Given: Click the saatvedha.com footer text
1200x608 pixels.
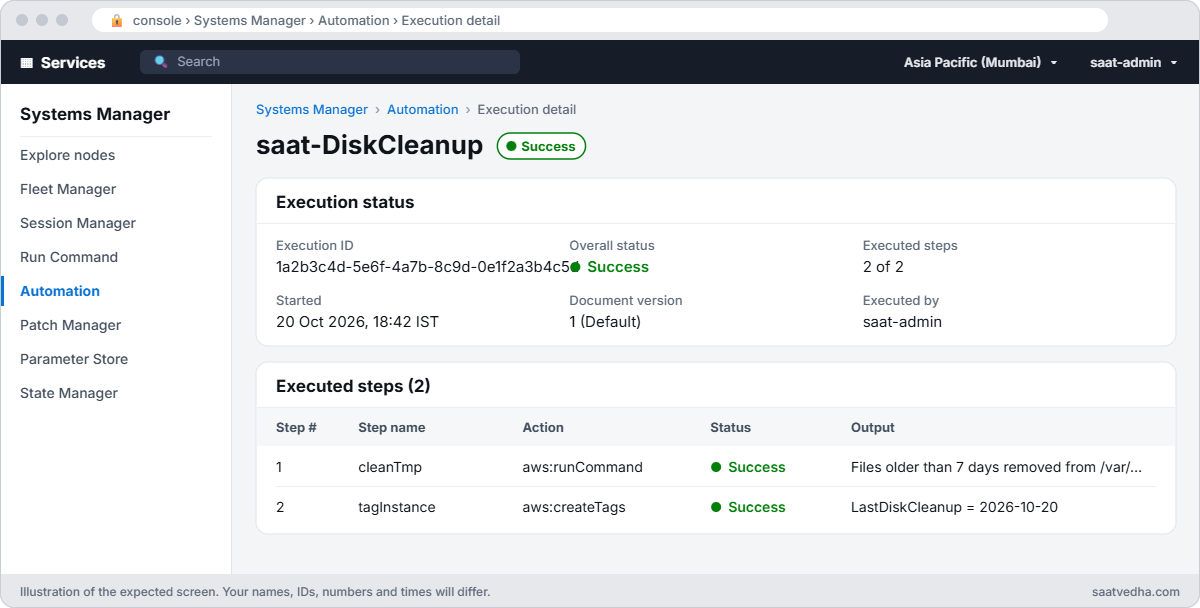Looking at the screenshot, I should tap(1136, 592).
